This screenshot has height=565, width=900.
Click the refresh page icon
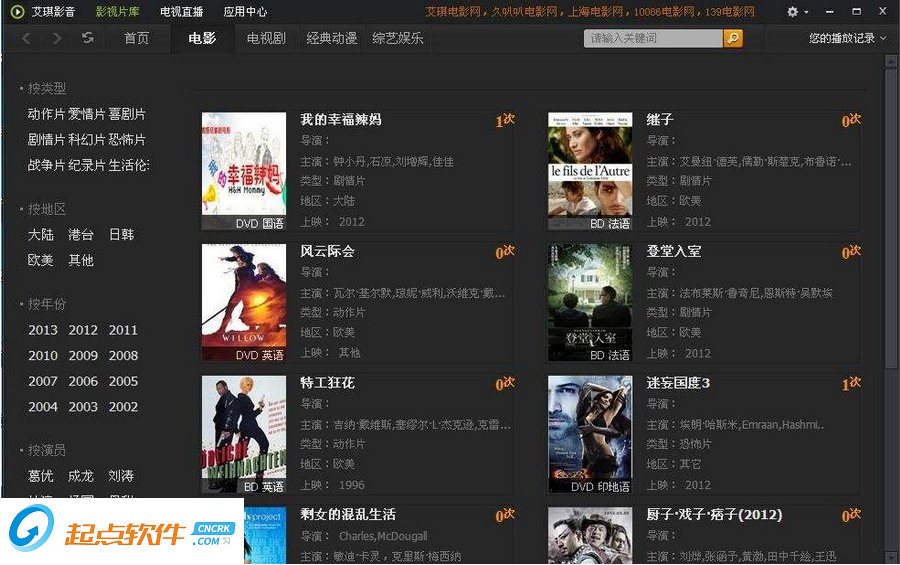pyautogui.click(x=87, y=38)
